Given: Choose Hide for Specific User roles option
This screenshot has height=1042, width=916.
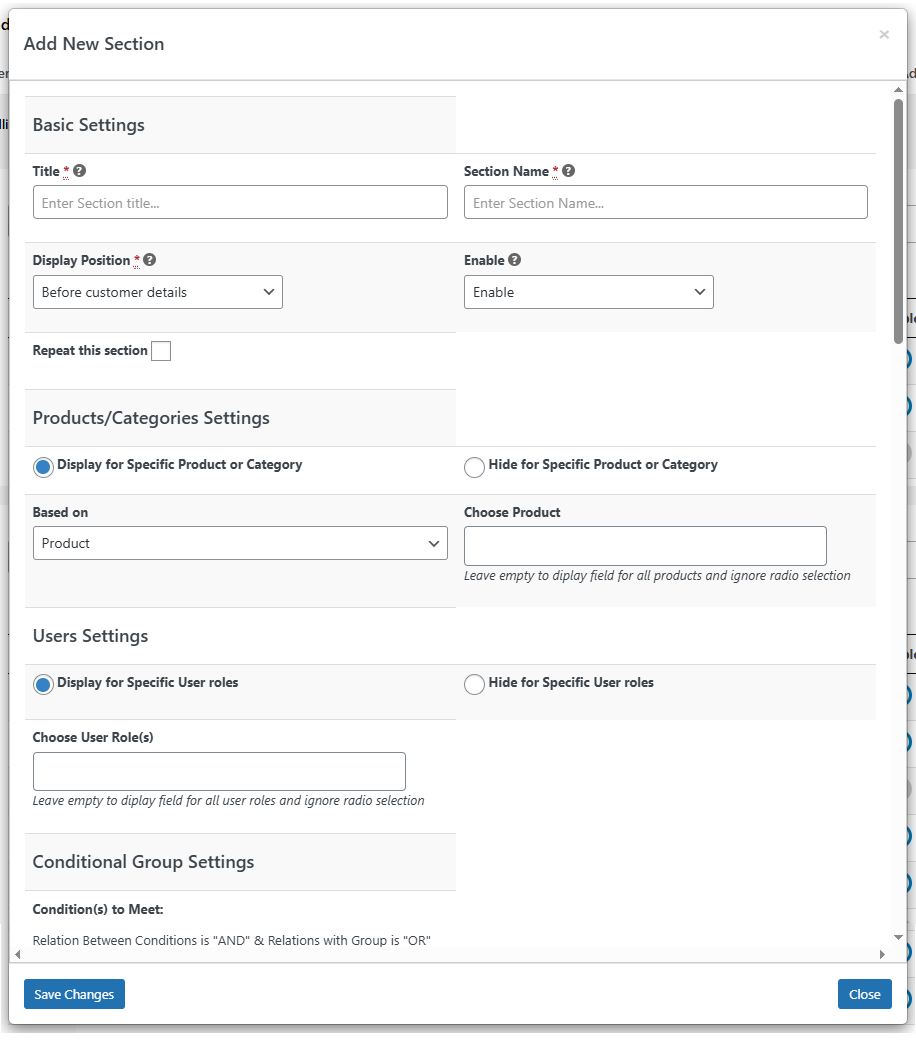Looking at the screenshot, I should tap(474, 685).
